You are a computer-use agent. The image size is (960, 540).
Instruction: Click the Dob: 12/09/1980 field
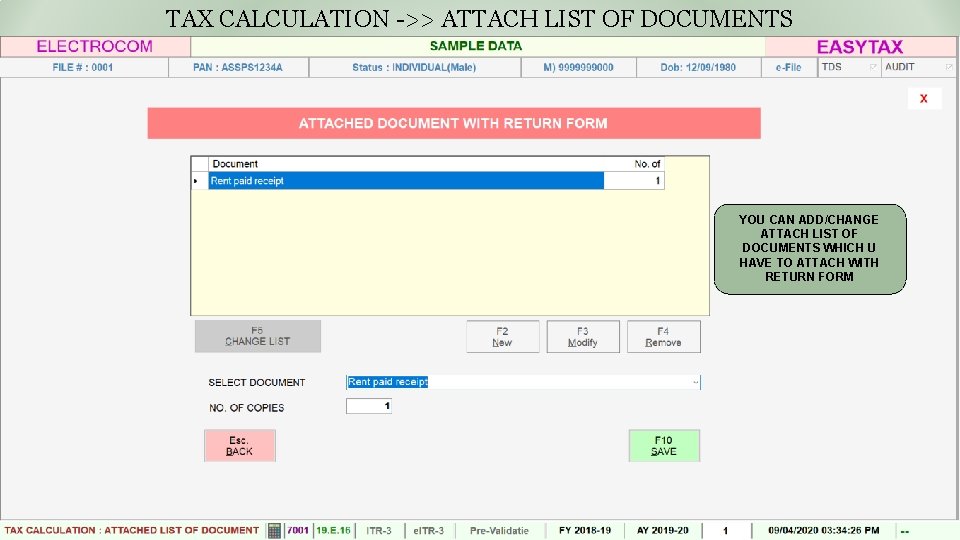pos(698,67)
